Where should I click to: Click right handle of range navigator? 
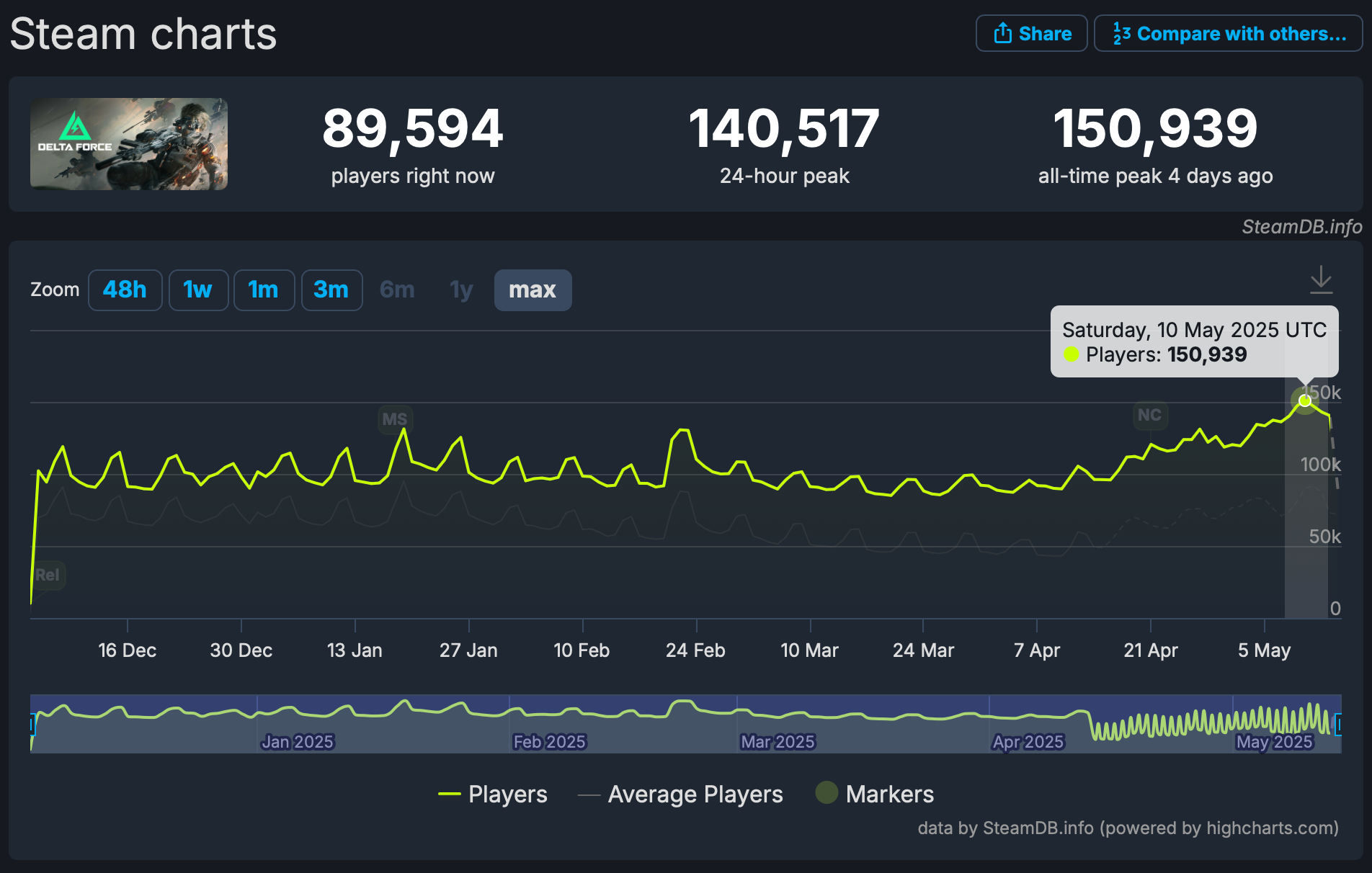click(1339, 725)
